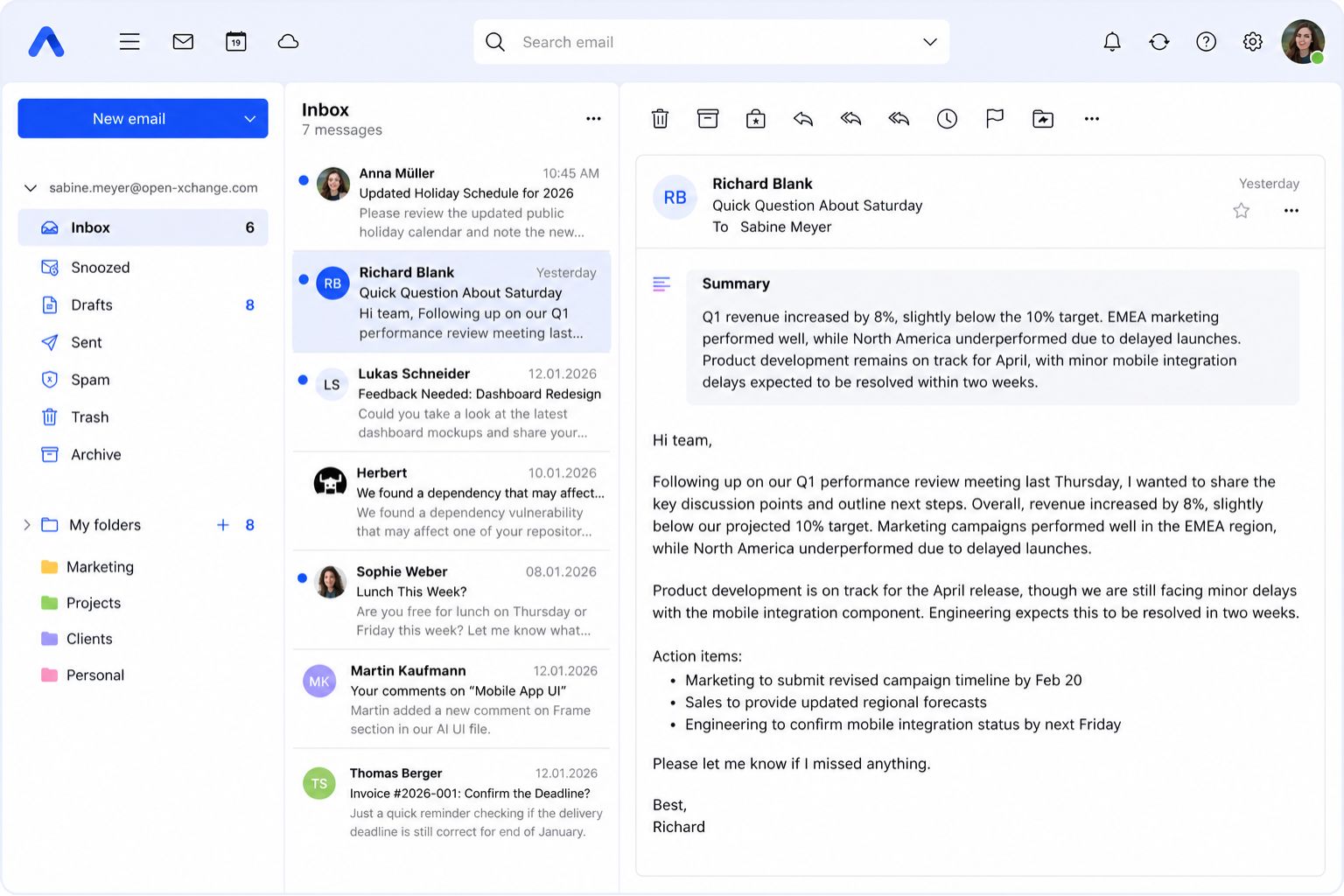Add a new folder with plus button
The height and width of the screenshot is (896, 1344).
pyautogui.click(x=223, y=525)
